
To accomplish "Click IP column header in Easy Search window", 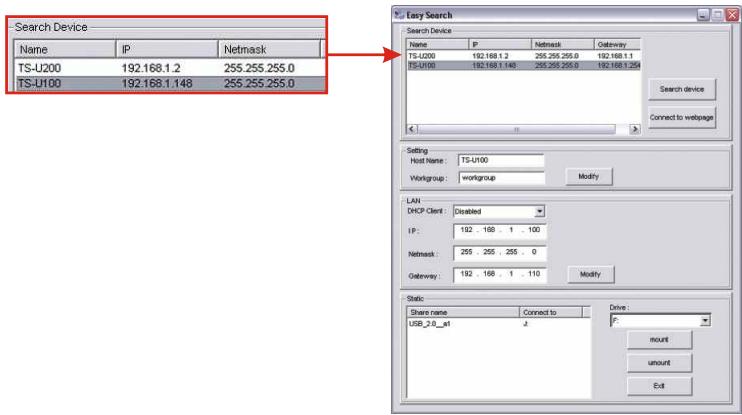I will pyautogui.click(x=500, y=44).
